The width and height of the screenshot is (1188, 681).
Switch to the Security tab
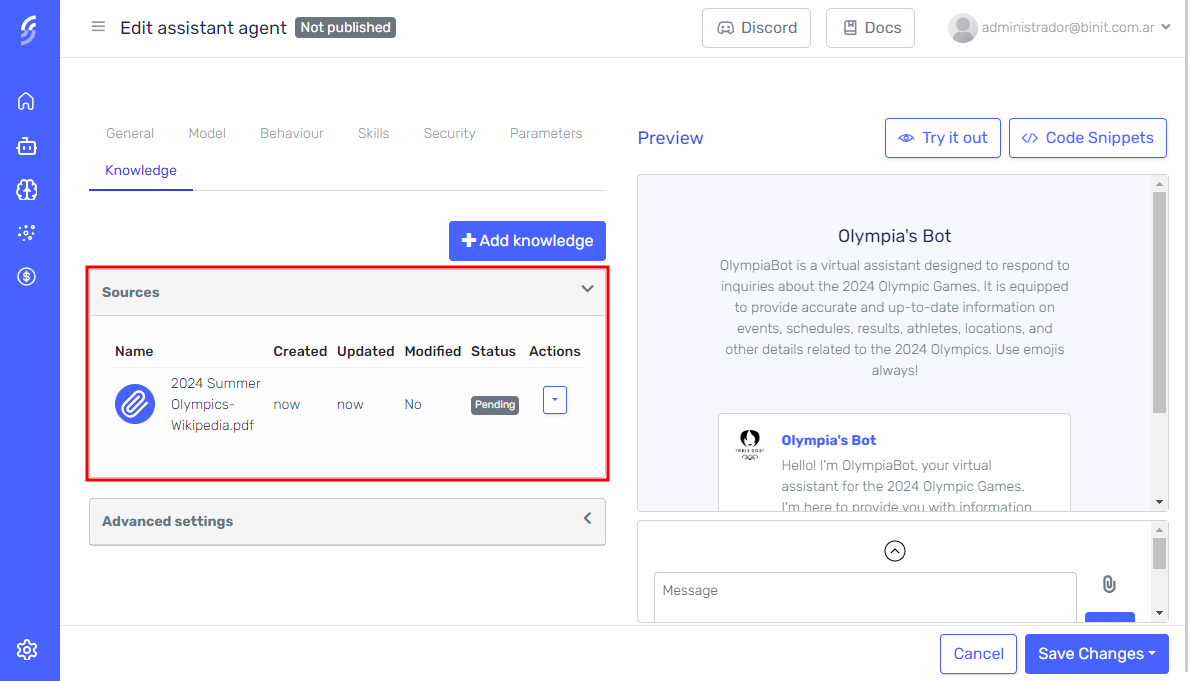pos(449,133)
